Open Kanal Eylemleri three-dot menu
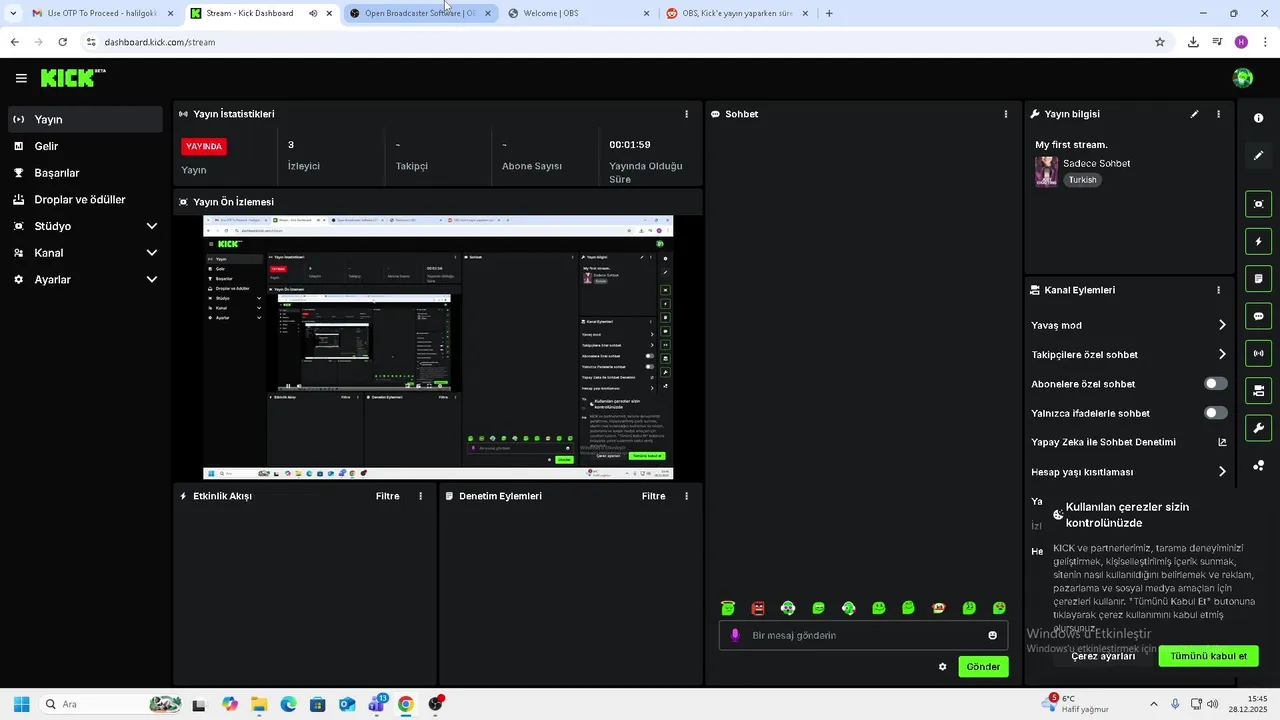The width and height of the screenshot is (1280, 720). click(1218, 290)
